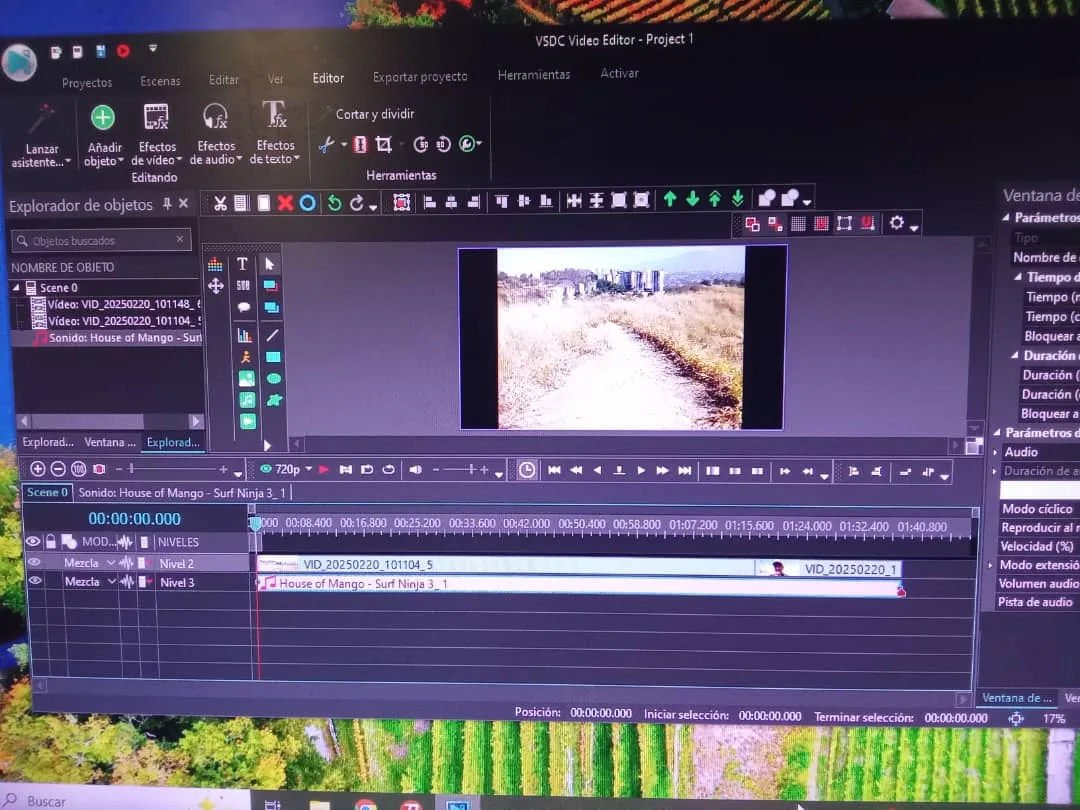The height and width of the screenshot is (810, 1080).
Task: Expand Audio section in properties window
Action: [995, 453]
